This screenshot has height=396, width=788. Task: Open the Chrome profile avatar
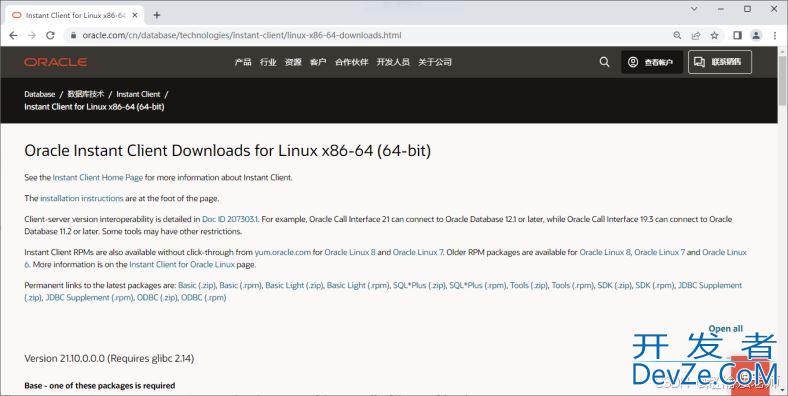click(756, 35)
